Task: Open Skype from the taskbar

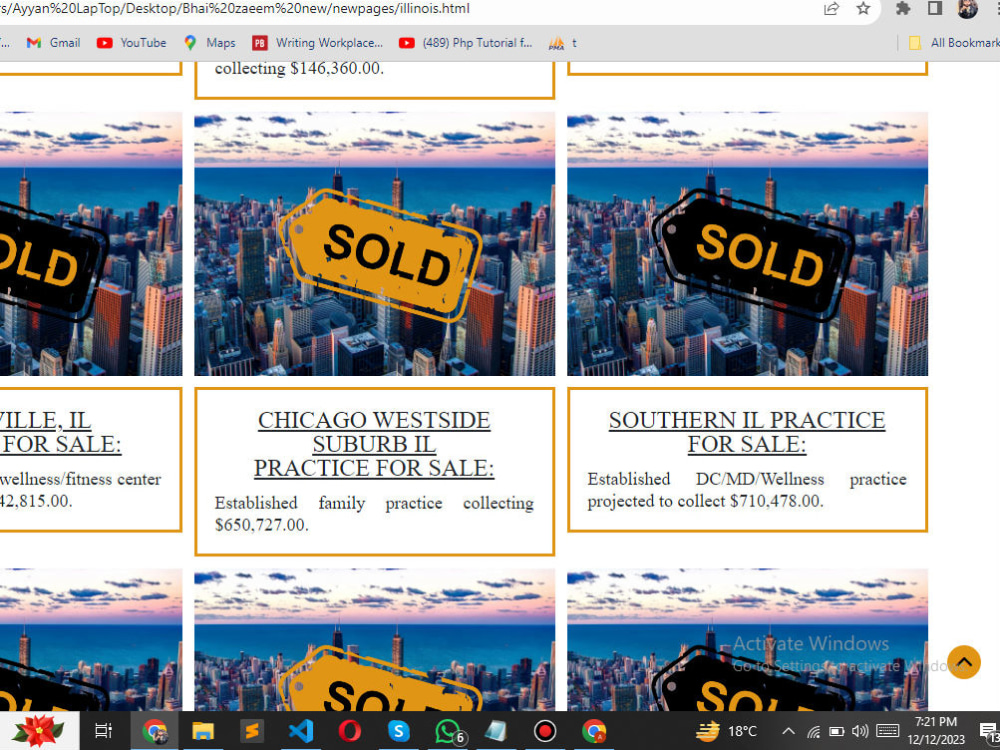Action: click(399, 731)
